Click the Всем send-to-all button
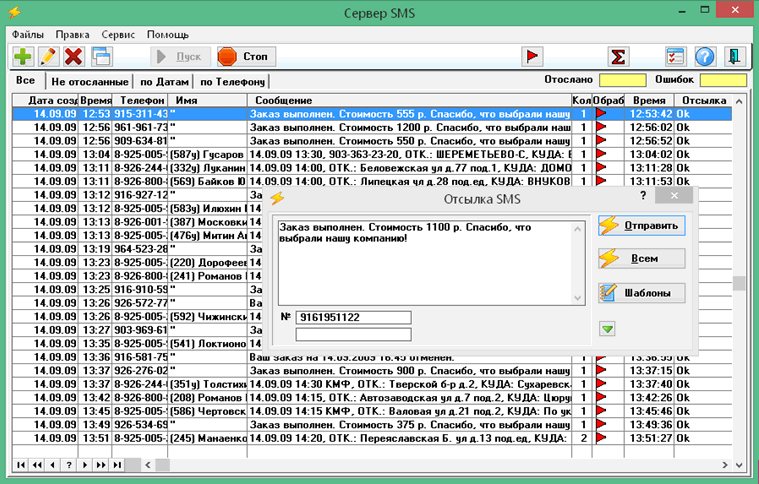Screen dimensions: 759x484 [x=641, y=258]
